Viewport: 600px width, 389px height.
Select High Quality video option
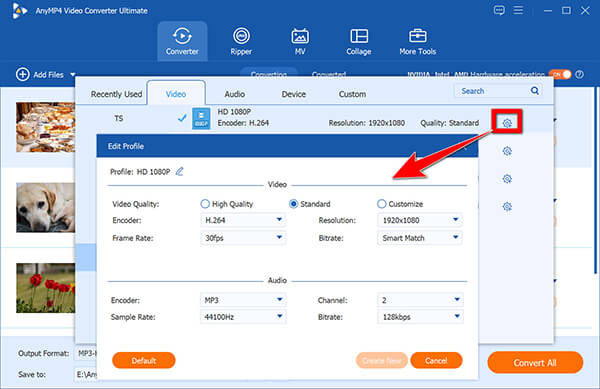pos(205,204)
